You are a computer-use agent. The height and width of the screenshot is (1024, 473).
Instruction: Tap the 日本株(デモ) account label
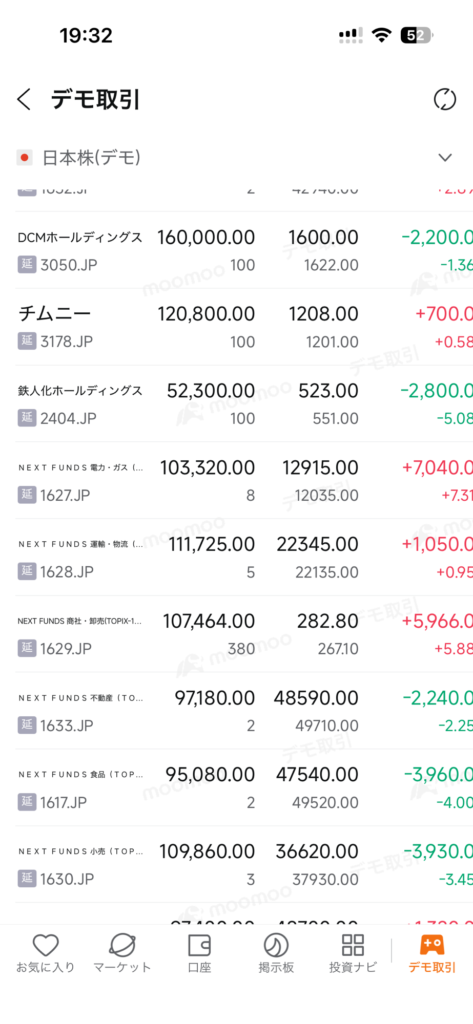pyautogui.click(x=91, y=157)
